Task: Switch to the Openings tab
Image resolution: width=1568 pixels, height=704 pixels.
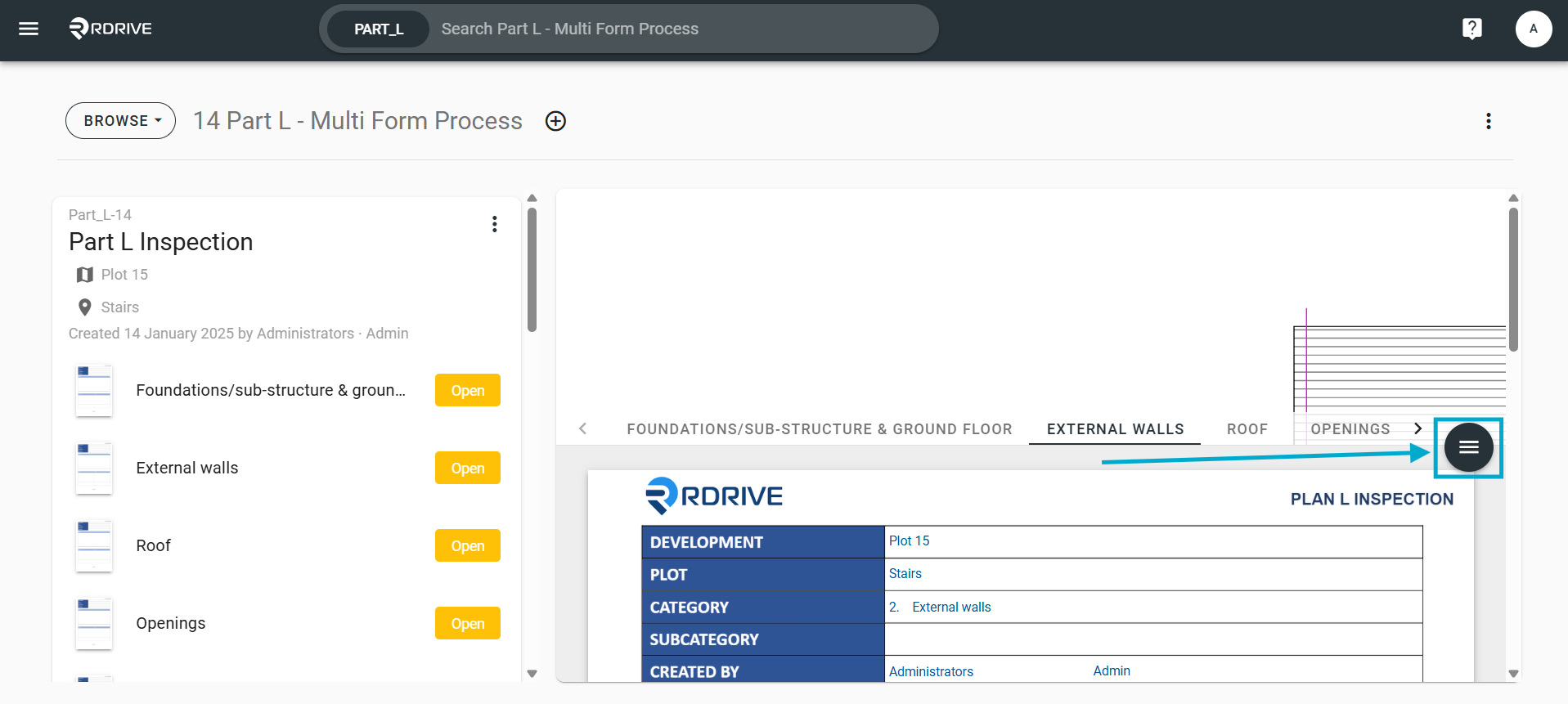Action: tap(1350, 429)
